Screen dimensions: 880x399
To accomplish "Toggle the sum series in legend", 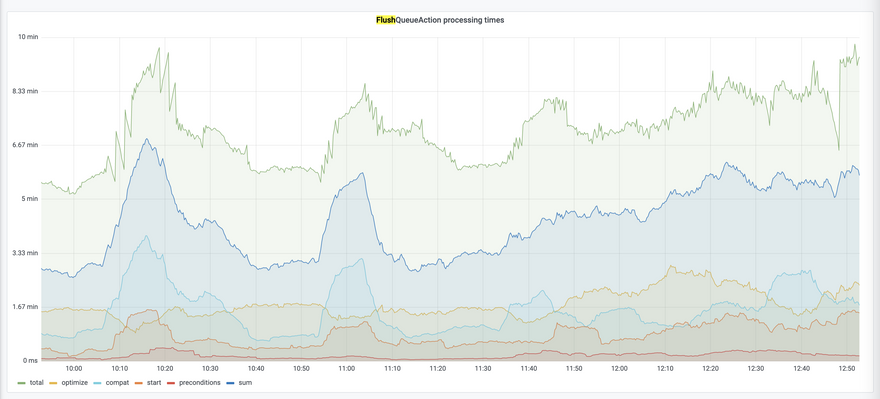I will pos(246,383).
